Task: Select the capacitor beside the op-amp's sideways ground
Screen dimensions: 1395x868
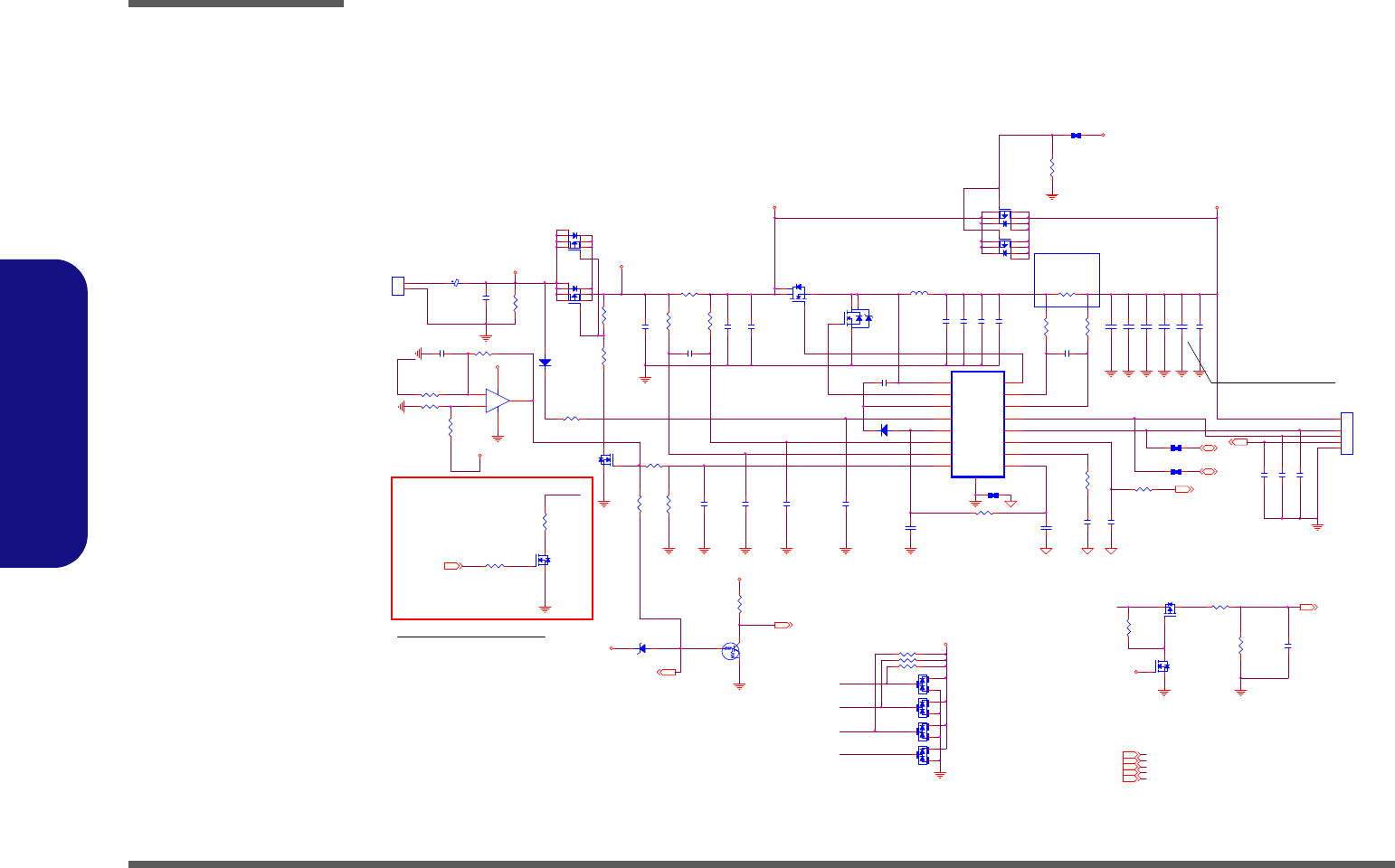Action: pyautogui.click(x=441, y=354)
